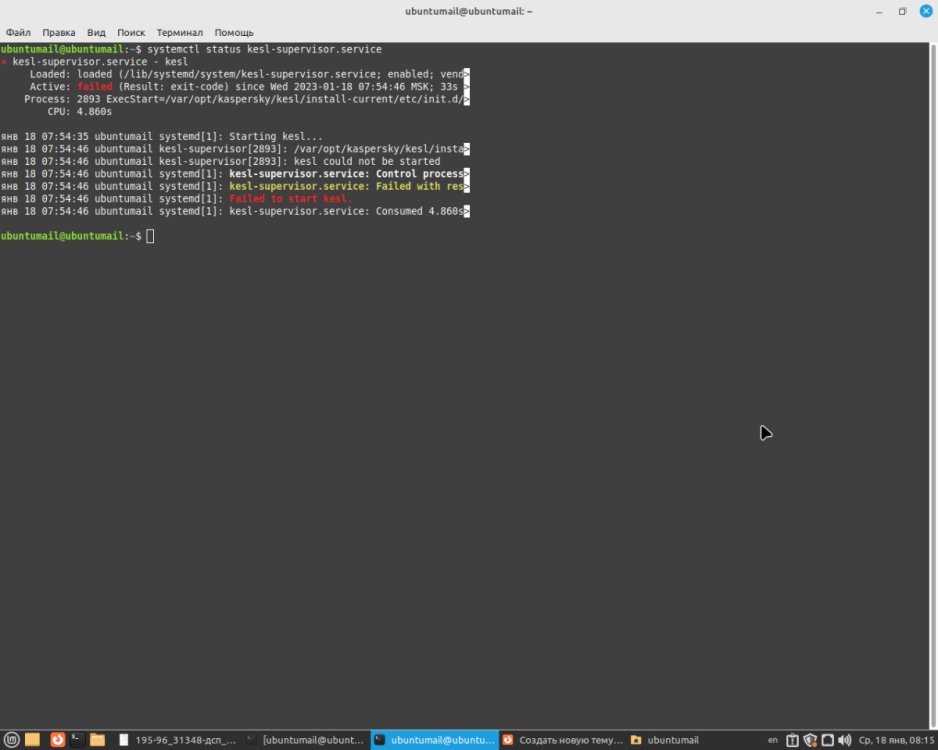Open the file manager panel launcher
Viewport: 938px width, 750px height.
[97, 740]
